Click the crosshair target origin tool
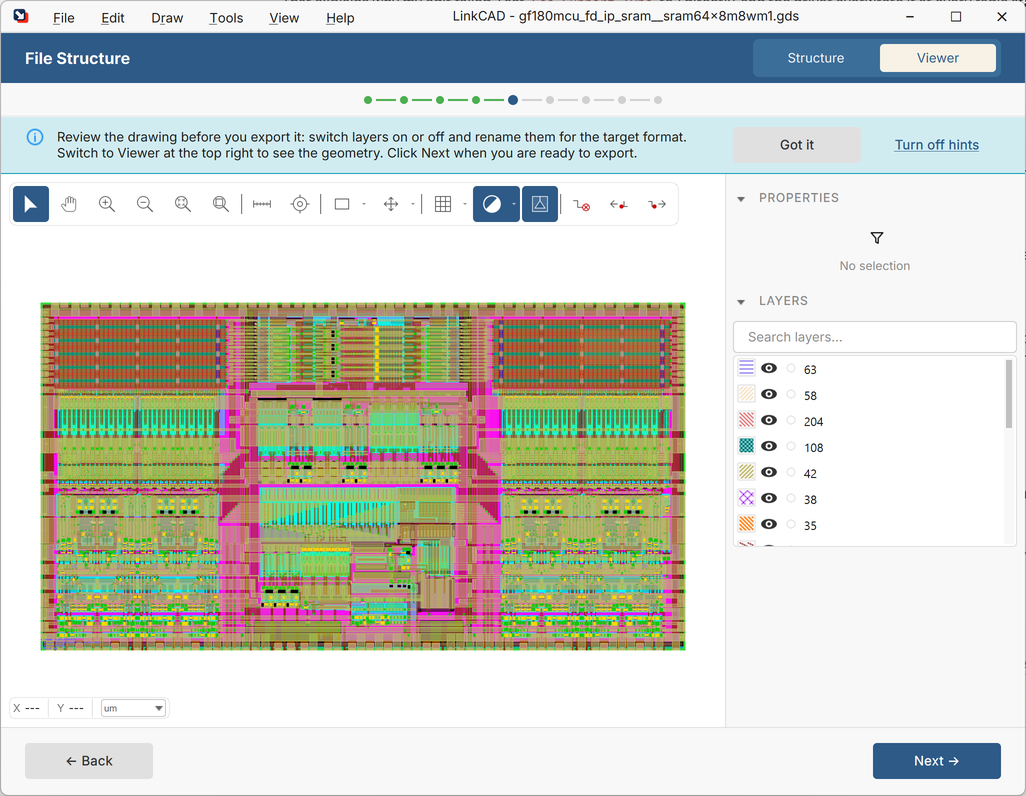 tap(300, 204)
